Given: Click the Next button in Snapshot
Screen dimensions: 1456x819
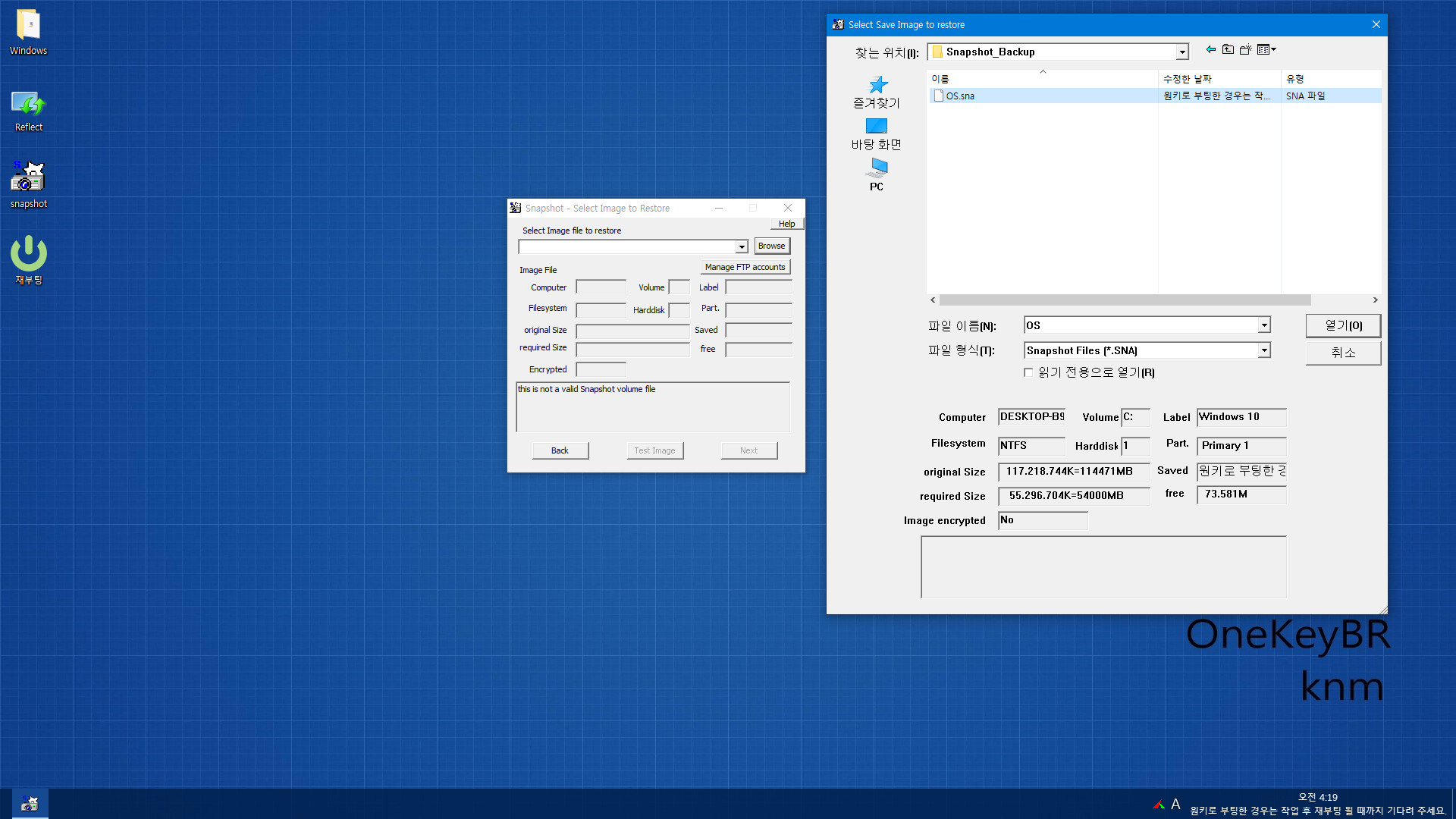Looking at the screenshot, I should [x=749, y=450].
